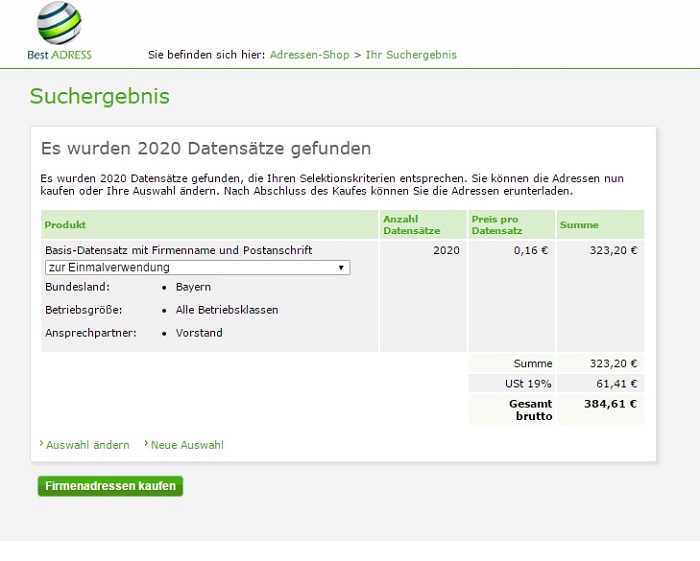Open the Ihr Suchergebnis breadcrumb
This screenshot has width=700, height=561.
[x=411, y=55]
